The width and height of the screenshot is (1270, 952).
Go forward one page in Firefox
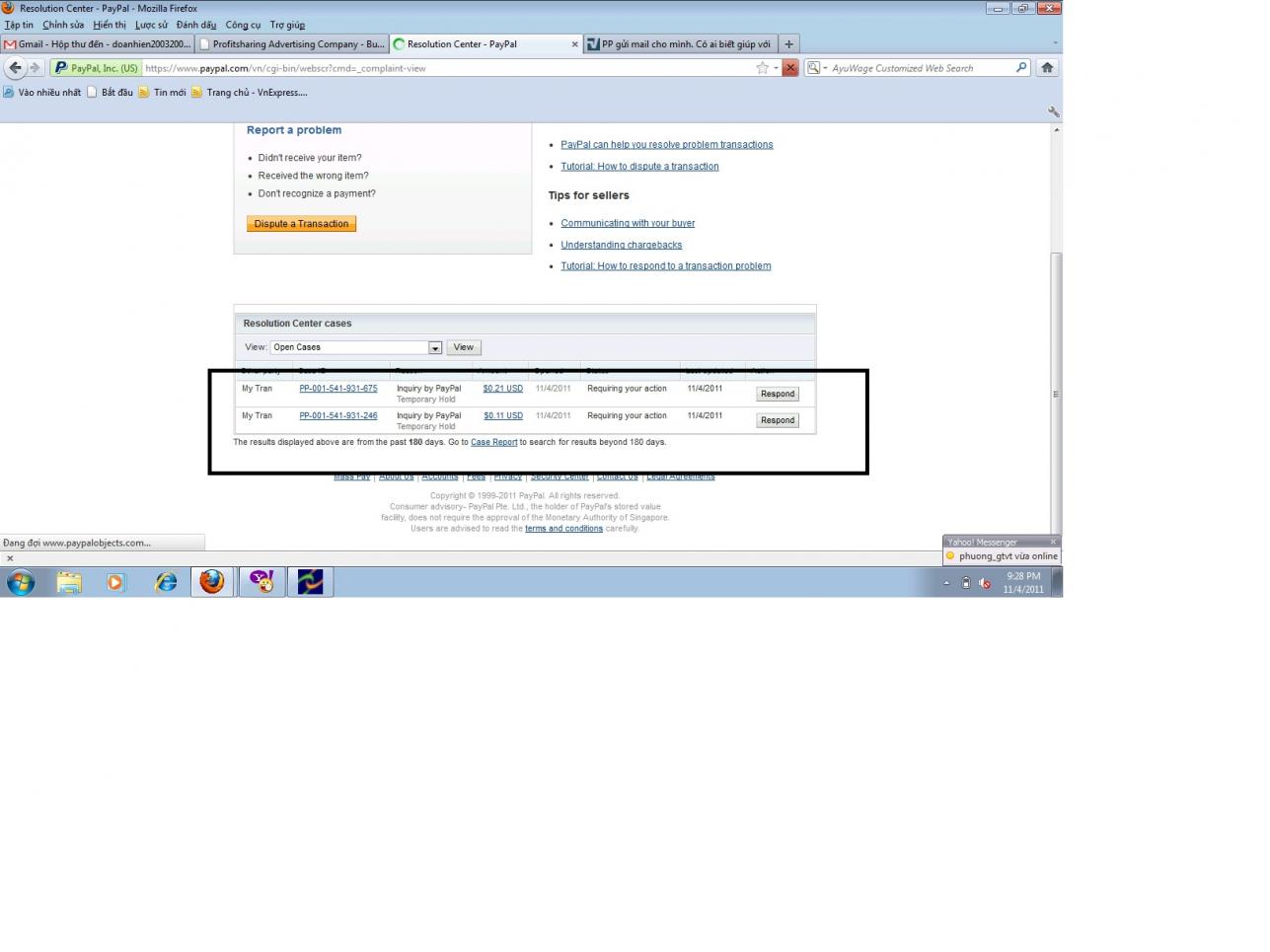(x=35, y=68)
